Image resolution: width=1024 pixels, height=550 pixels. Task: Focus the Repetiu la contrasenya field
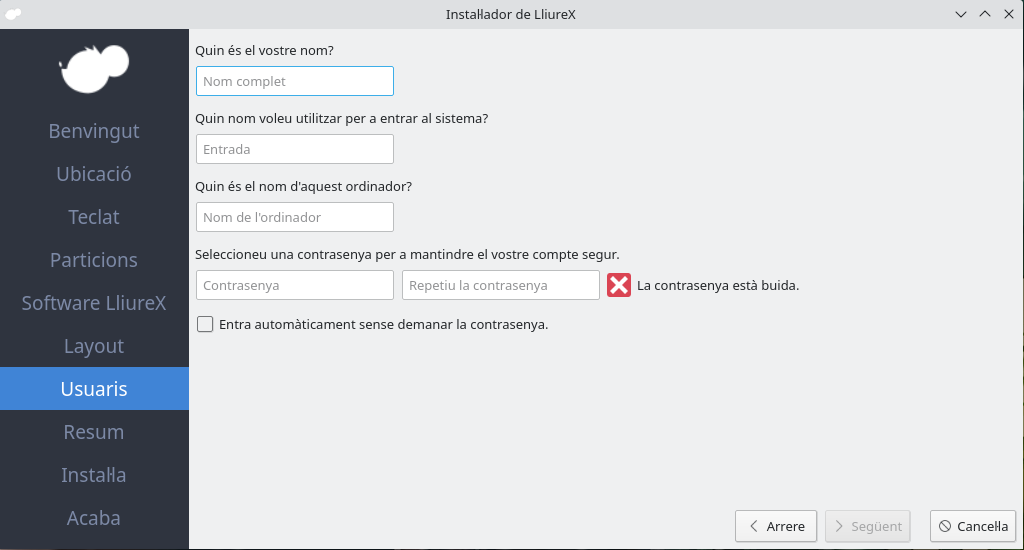point(500,285)
